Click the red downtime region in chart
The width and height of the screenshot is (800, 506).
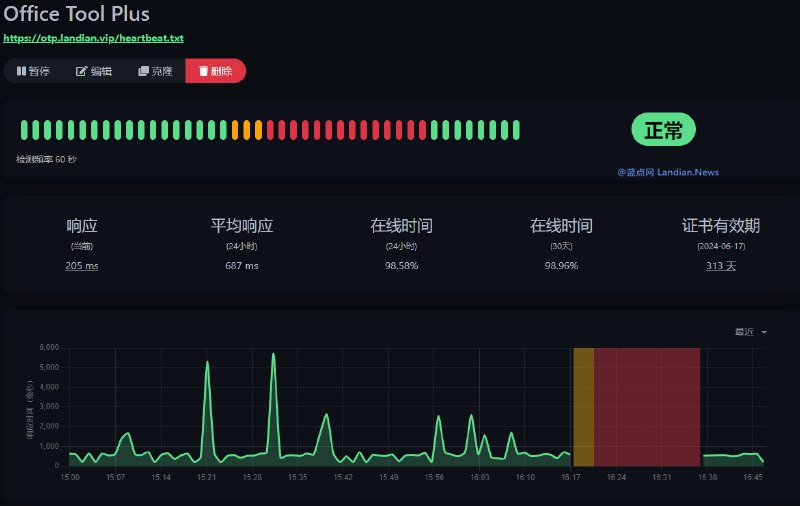tap(647, 407)
